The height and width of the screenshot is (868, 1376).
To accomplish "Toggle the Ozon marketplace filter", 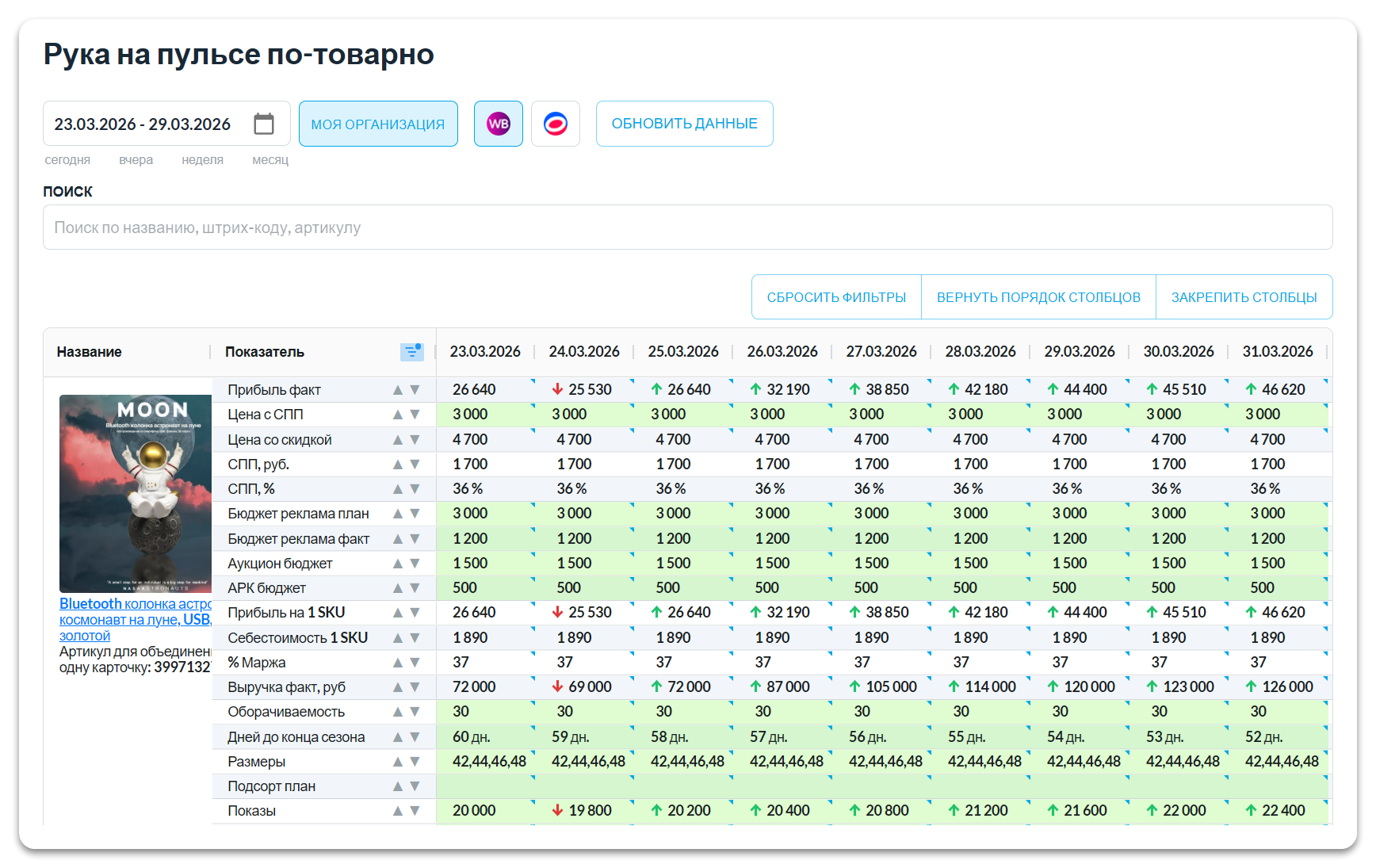I will (x=555, y=124).
